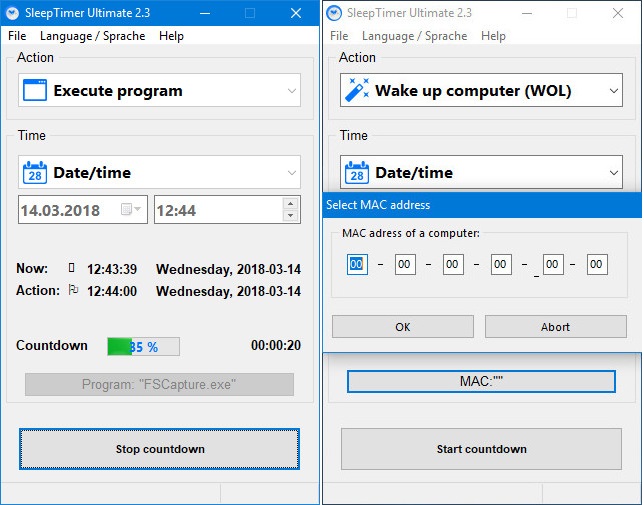Screen dimensions: 644x505
Task: Open the date picker calendar button for 14.03.2018
Action: 131,209
